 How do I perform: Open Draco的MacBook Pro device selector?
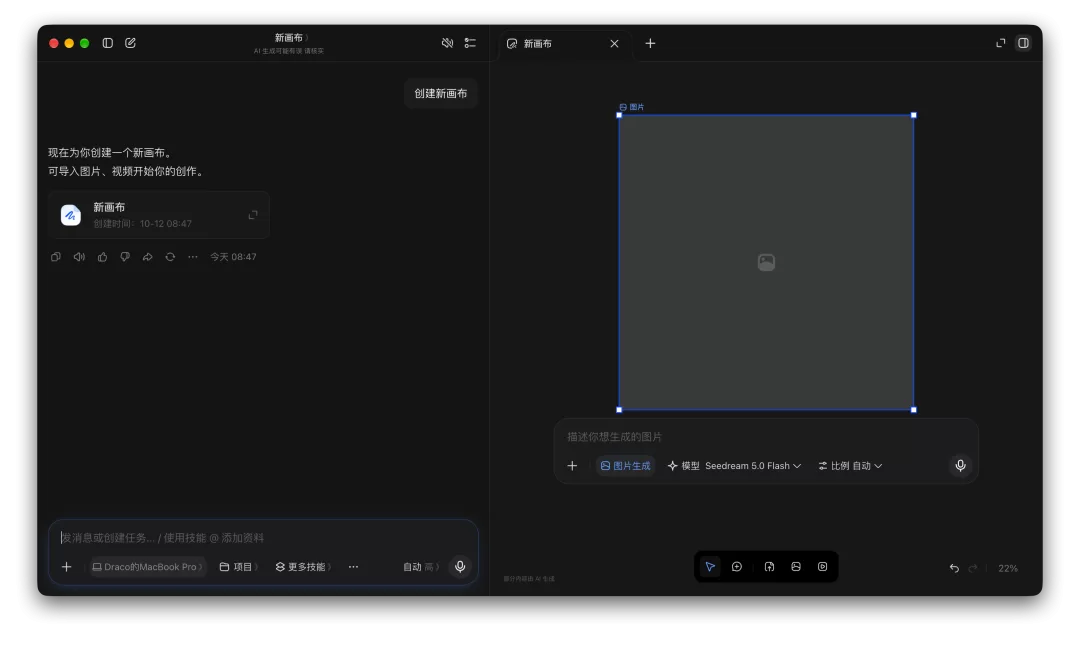(x=147, y=567)
